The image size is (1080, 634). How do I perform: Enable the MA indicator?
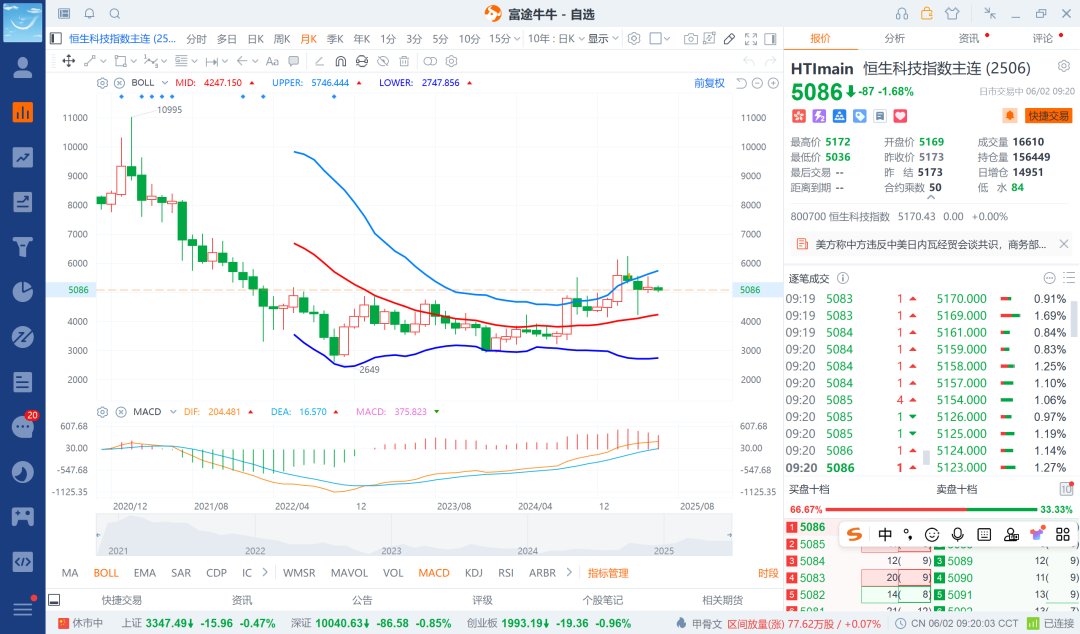(70, 573)
